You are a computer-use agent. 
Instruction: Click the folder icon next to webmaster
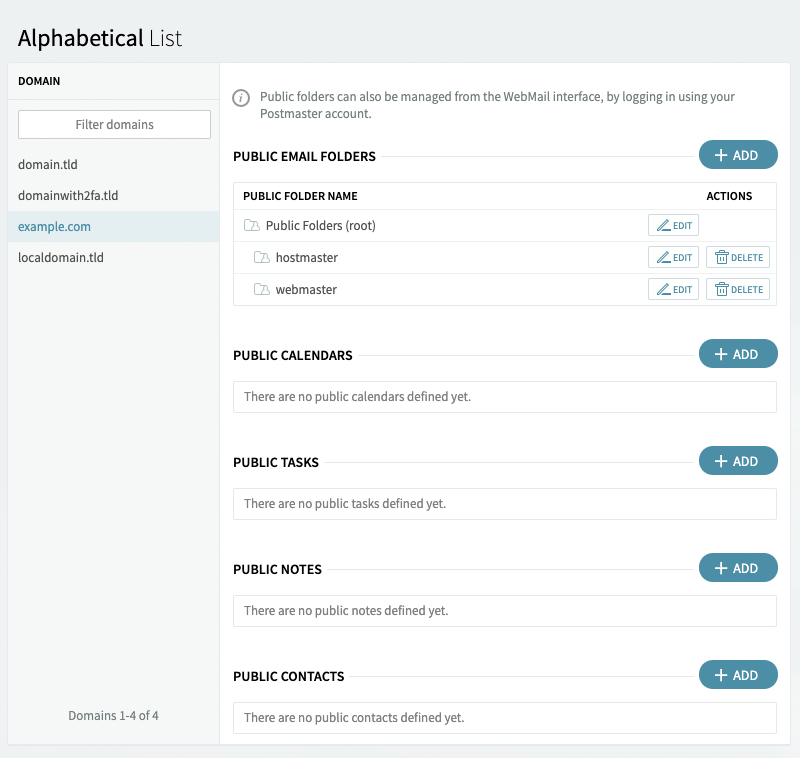click(x=261, y=289)
